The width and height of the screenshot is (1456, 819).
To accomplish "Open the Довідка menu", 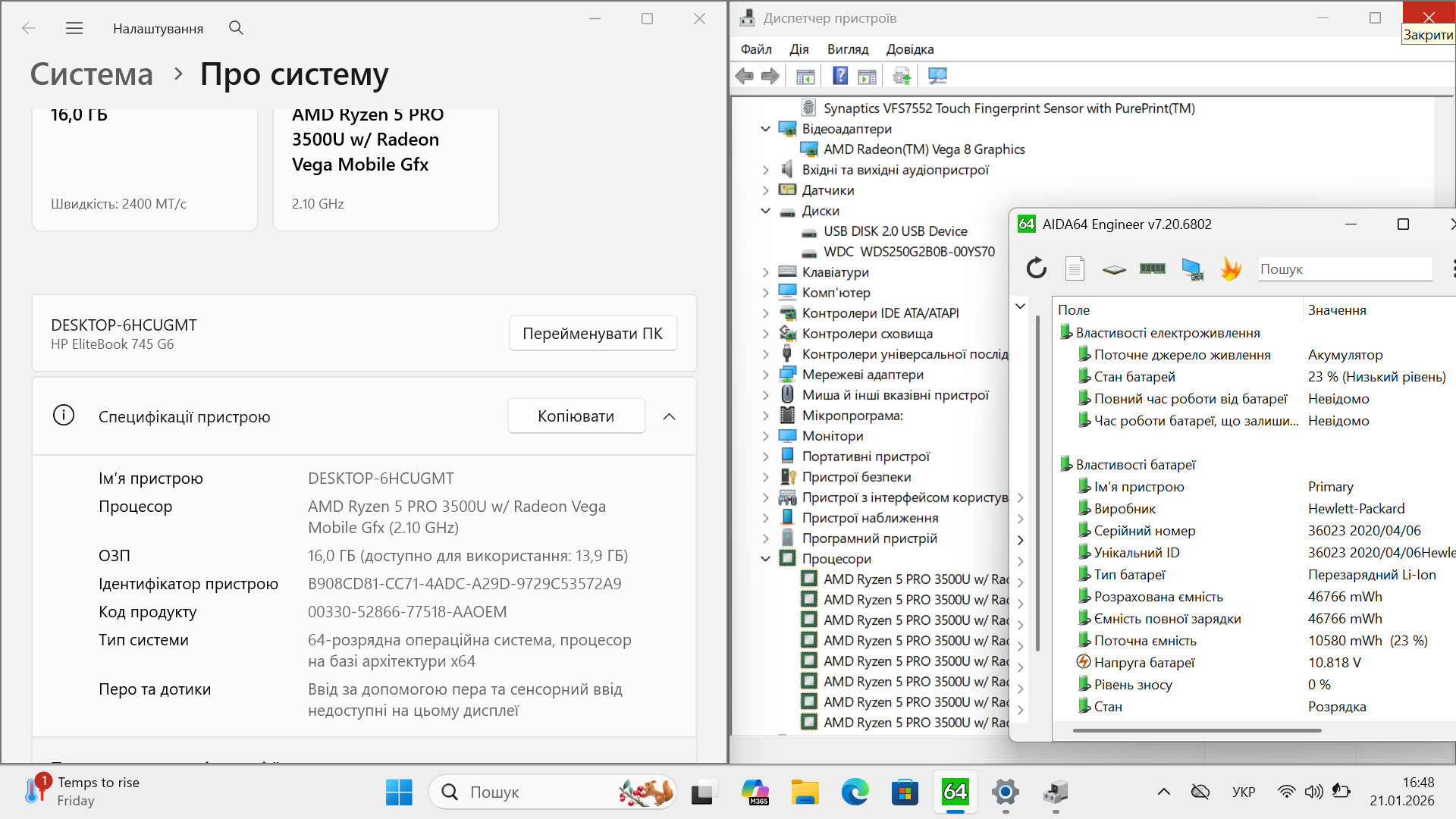I will (909, 49).
